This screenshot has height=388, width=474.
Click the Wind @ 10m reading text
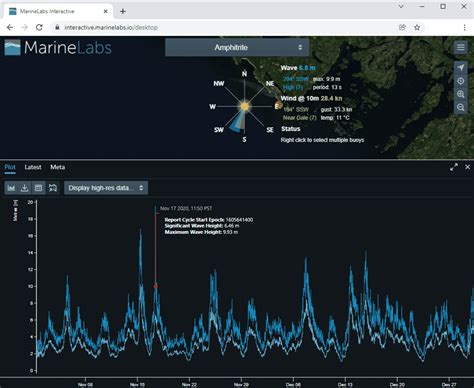[311, 98]
